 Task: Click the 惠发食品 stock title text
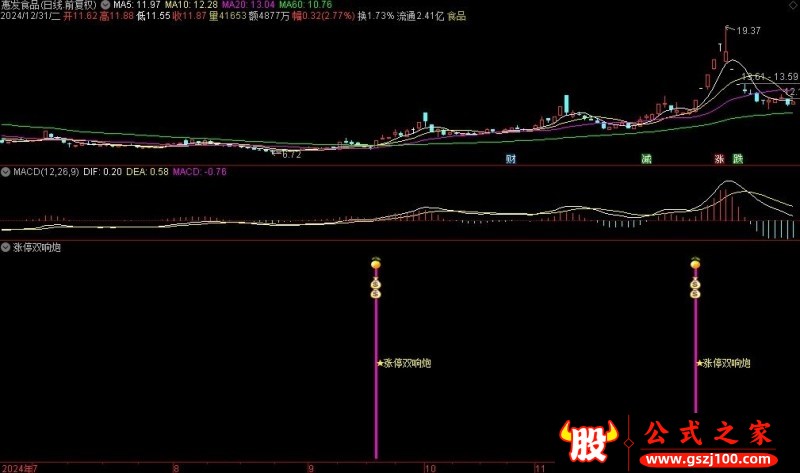(x=20, y=5)
